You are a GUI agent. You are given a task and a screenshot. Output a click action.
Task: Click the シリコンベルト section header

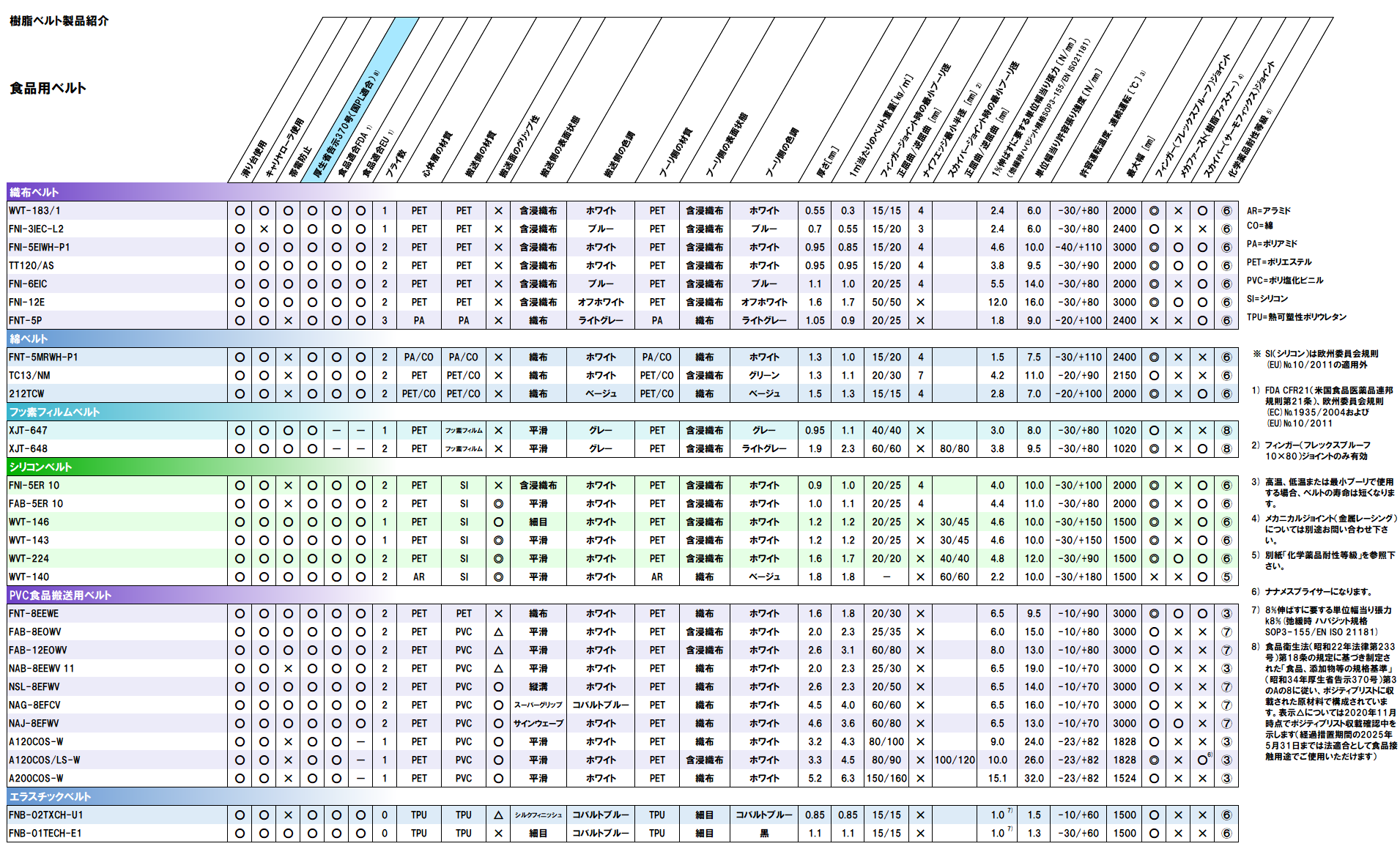[40, 467]
